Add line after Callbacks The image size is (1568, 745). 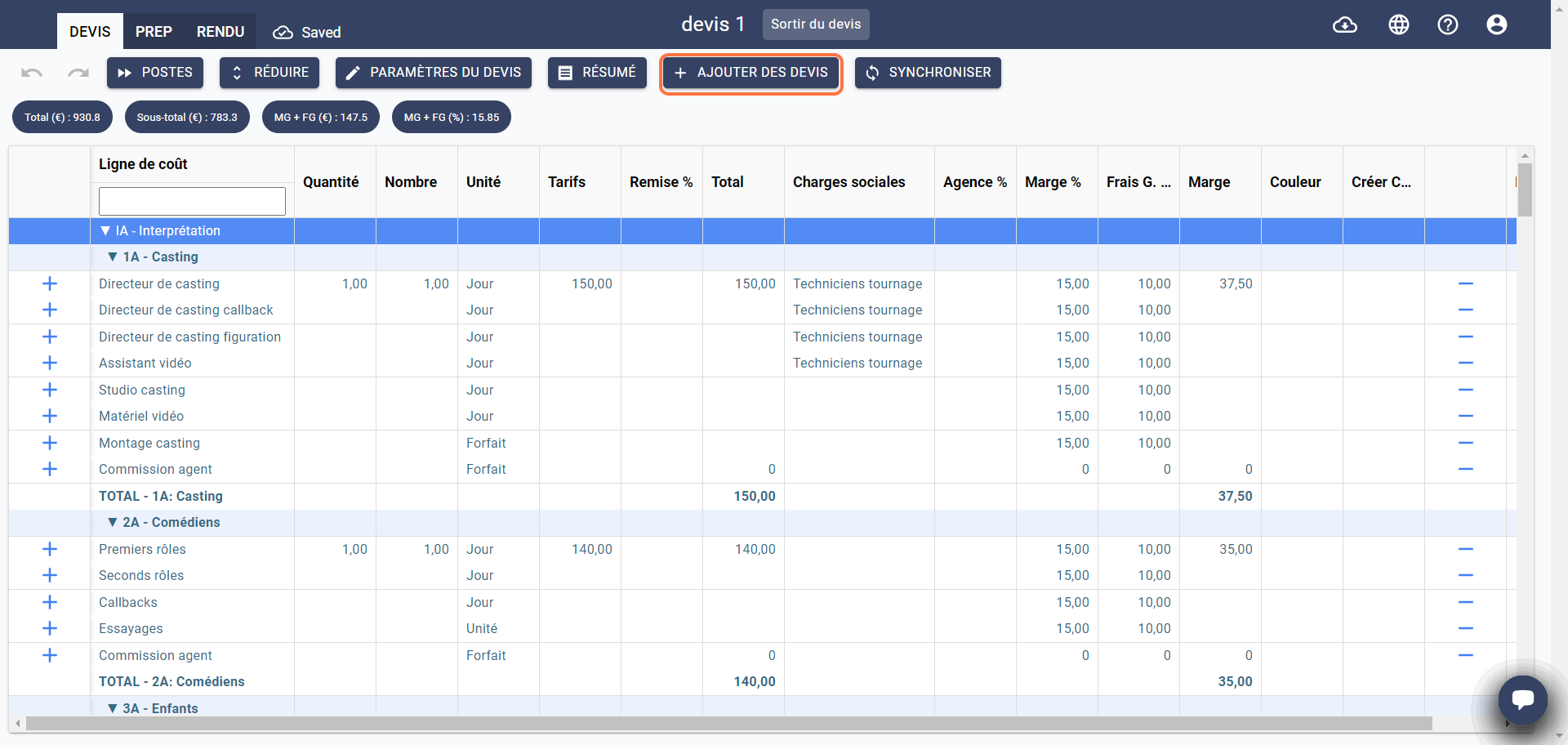pos(50,602)
